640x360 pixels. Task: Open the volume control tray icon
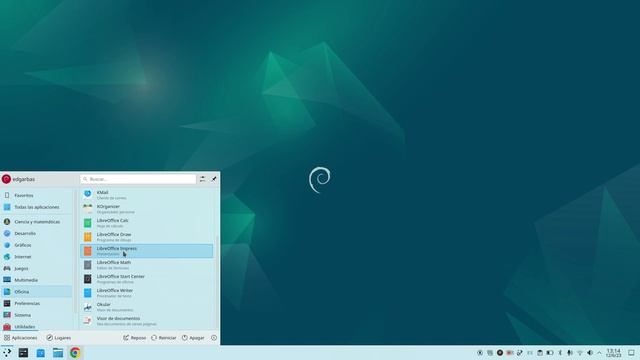click(x=590, y=353)
